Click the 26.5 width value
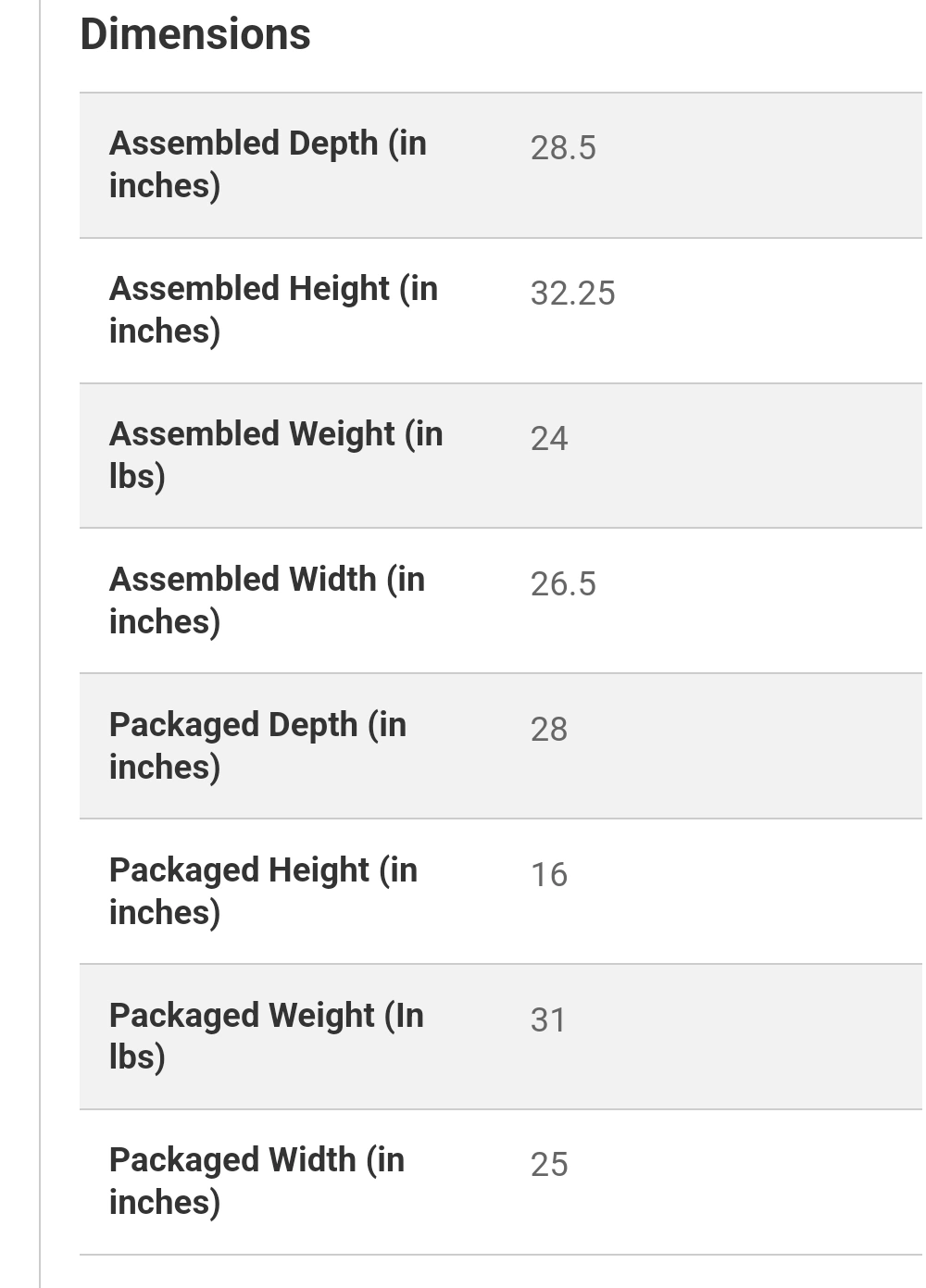The width and height of the screenshot is (926, 1288). tap(563, 584)
